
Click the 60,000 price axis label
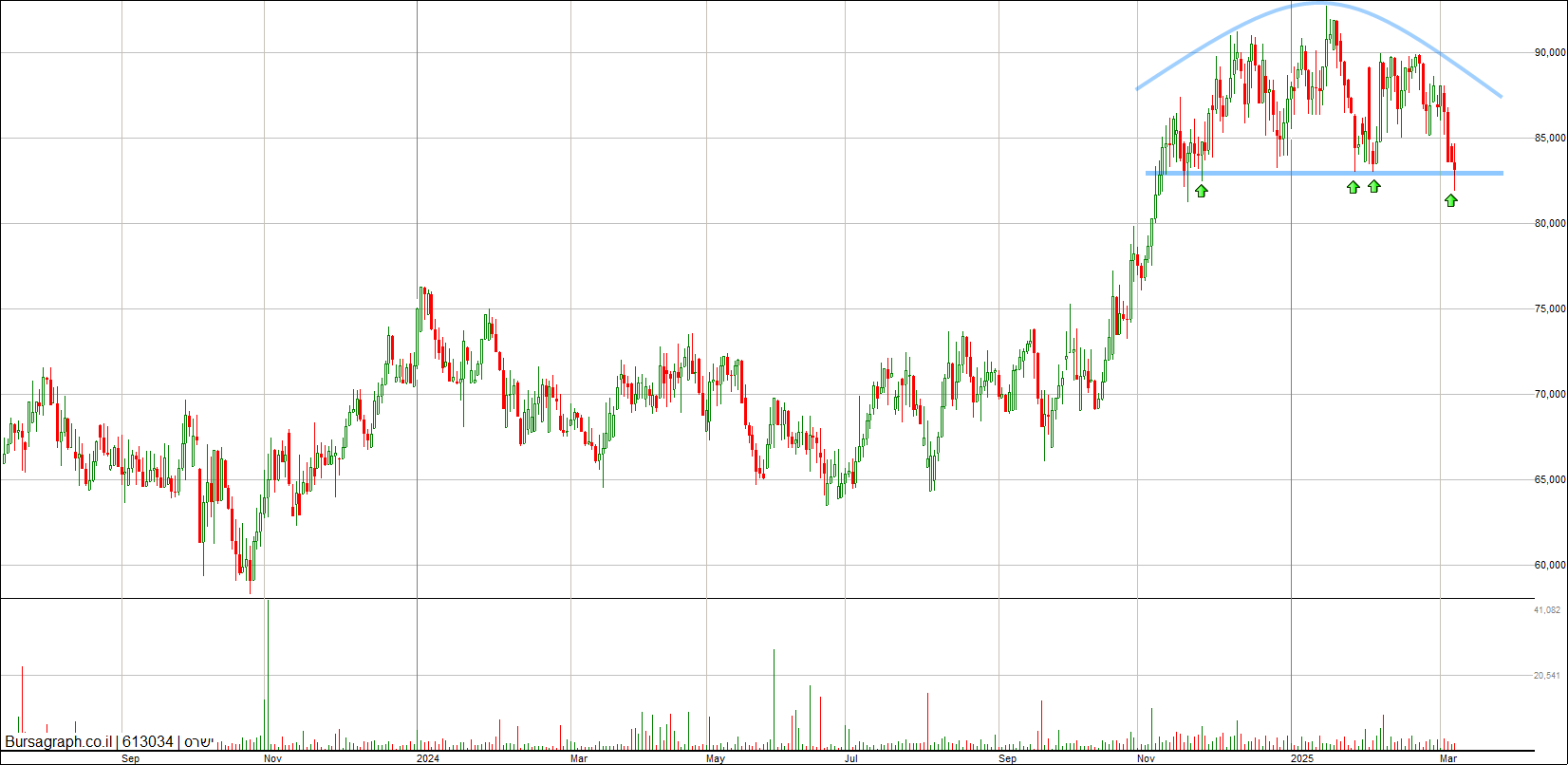pyautogui.click(x=1549, y=566)
